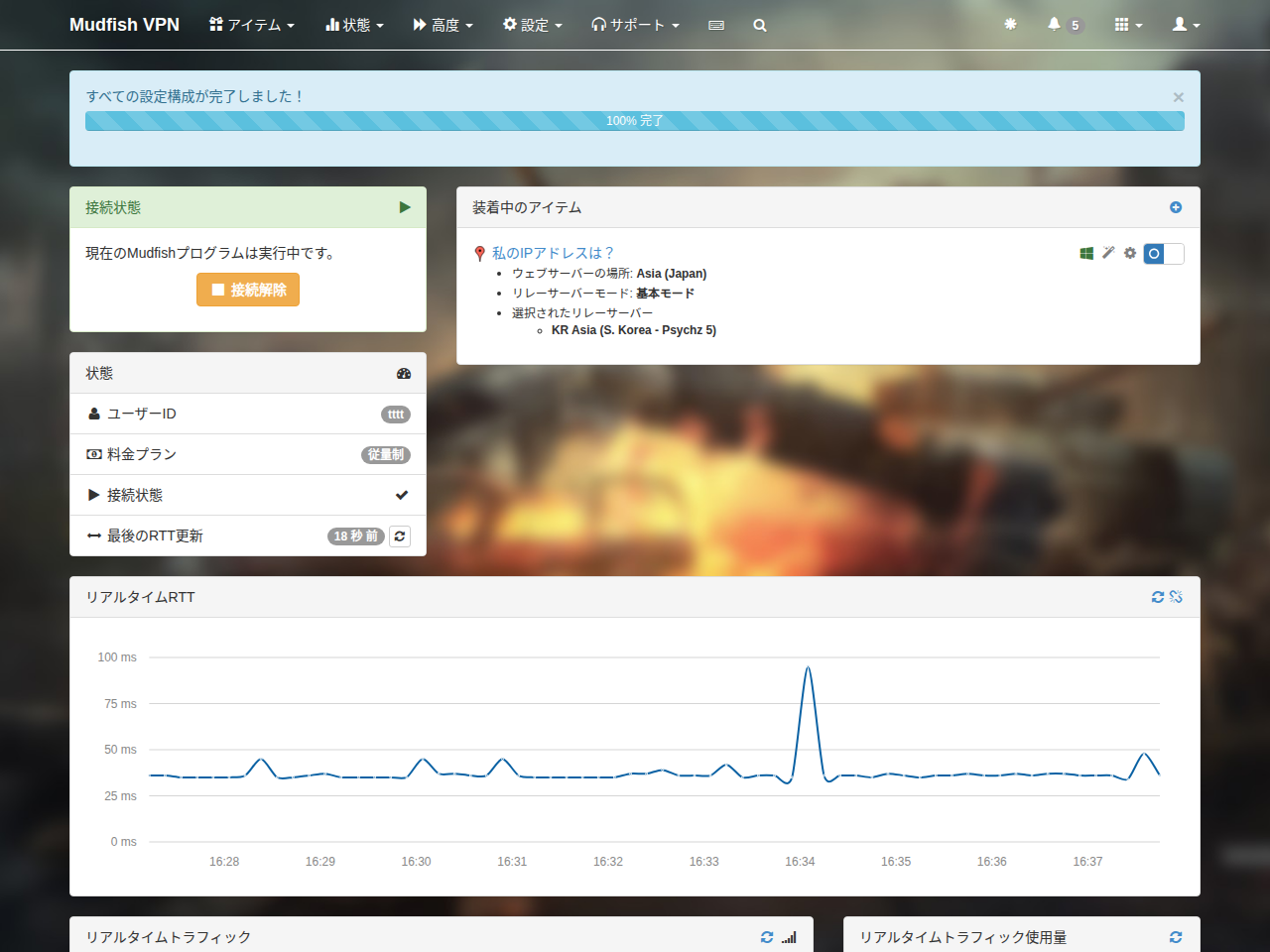
Task: Open the user account dropdown
Action: click(x=1186, y=25)
